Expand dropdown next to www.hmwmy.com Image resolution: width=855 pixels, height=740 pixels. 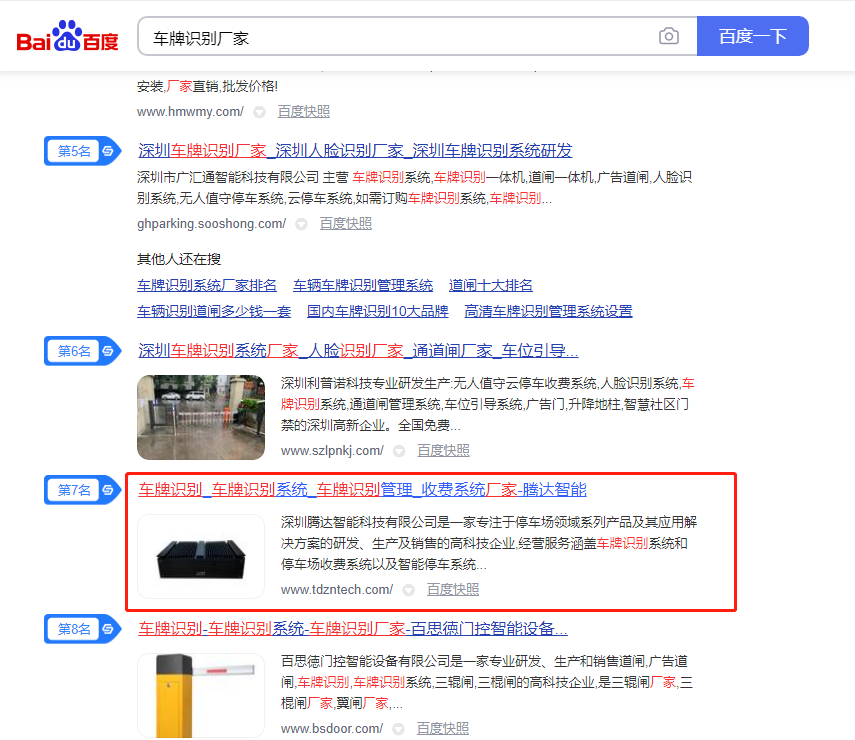pos(260,112)
